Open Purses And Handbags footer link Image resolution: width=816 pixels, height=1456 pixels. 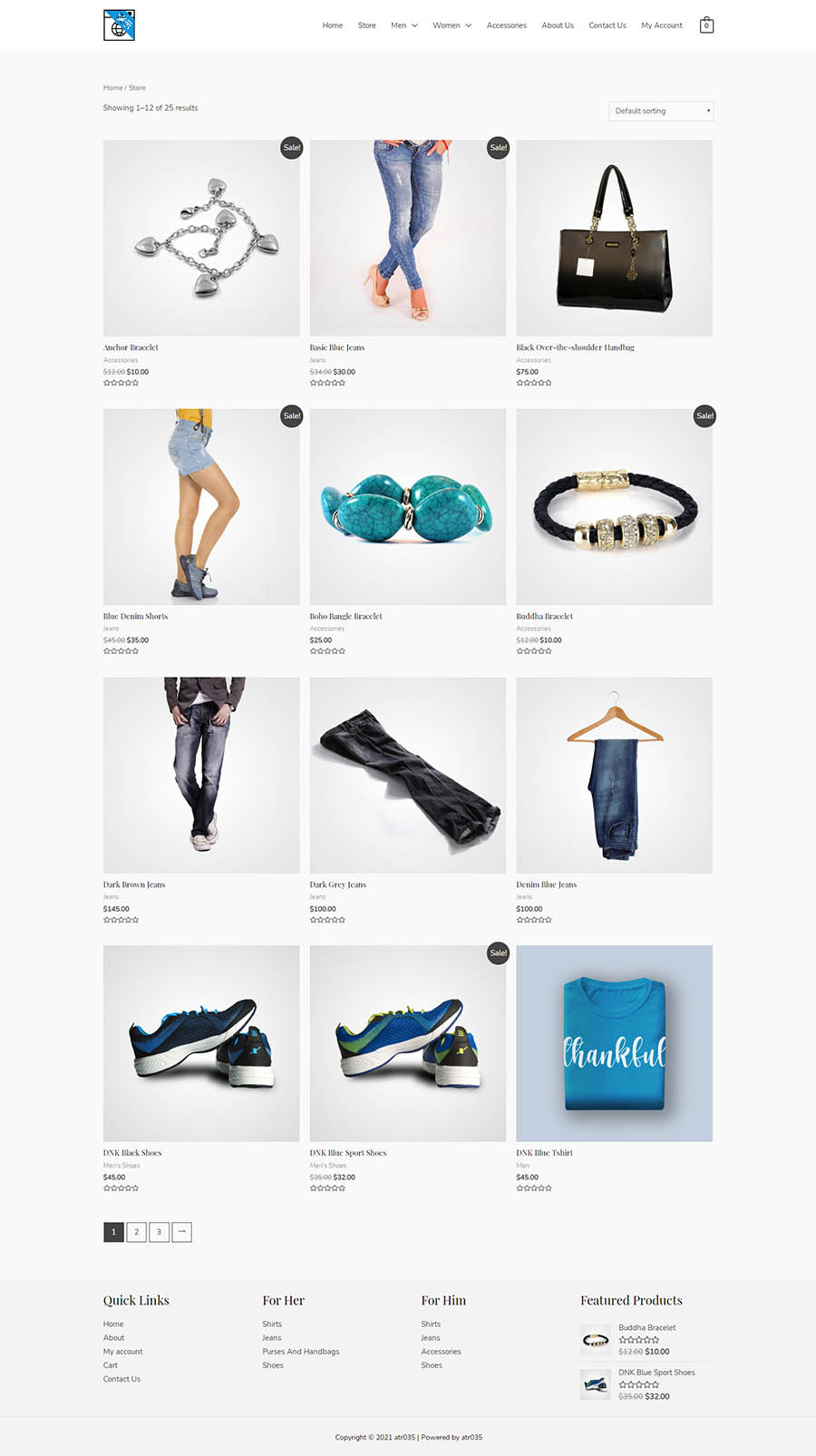pos(301,1352)
